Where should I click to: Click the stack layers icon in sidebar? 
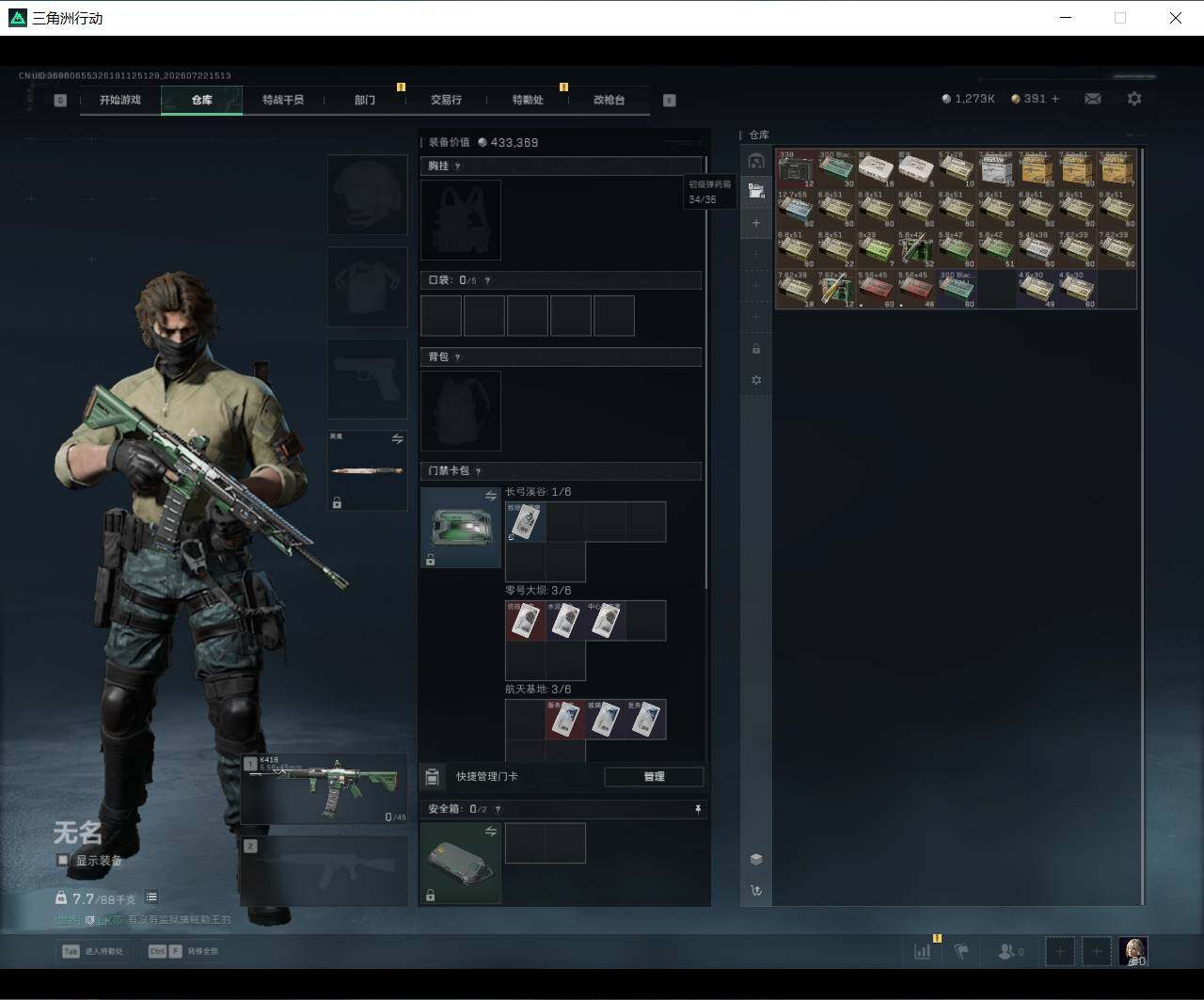(x=756, y=859)
